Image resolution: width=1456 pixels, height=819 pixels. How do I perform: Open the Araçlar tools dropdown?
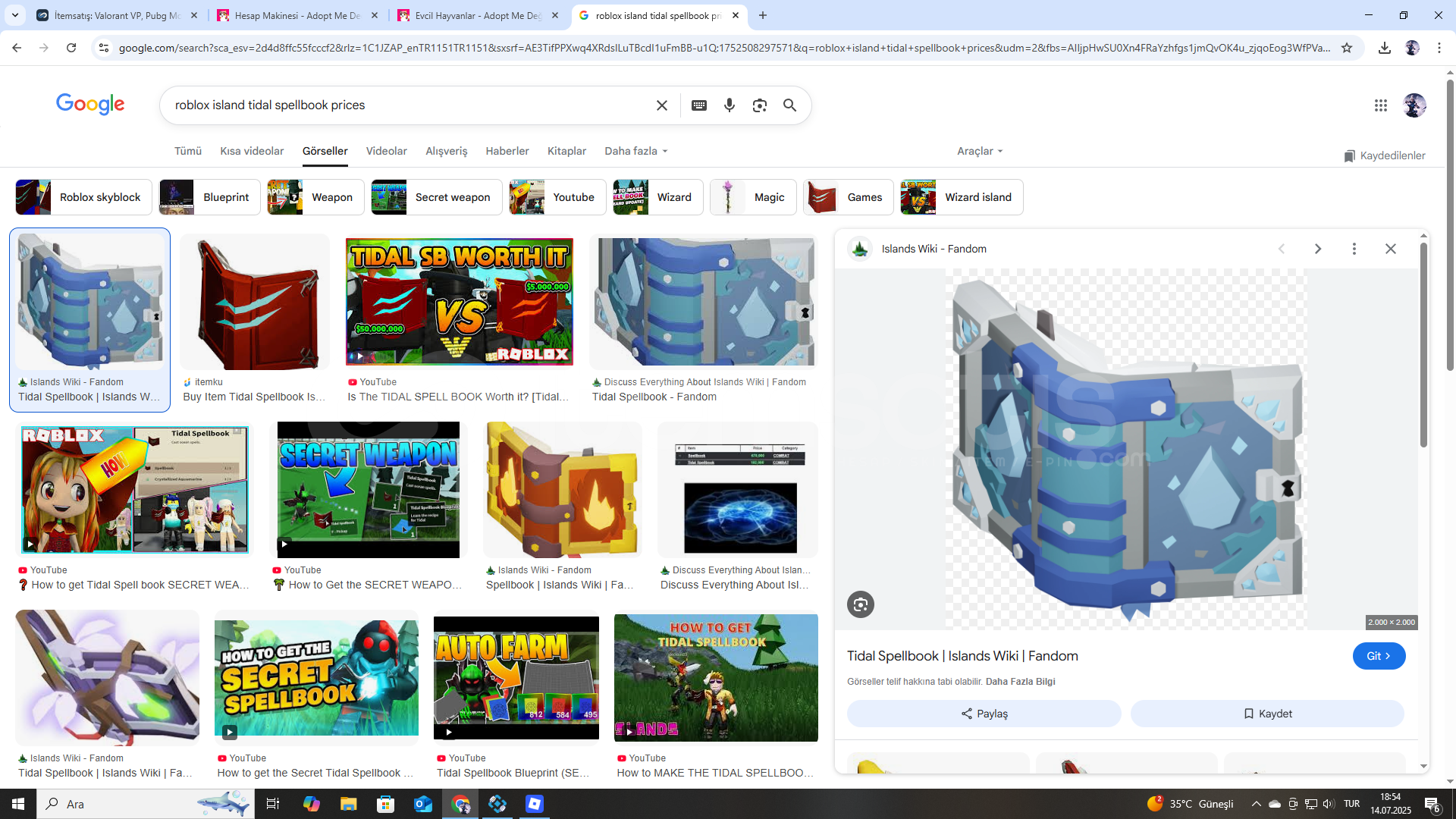tap(980, 151)
